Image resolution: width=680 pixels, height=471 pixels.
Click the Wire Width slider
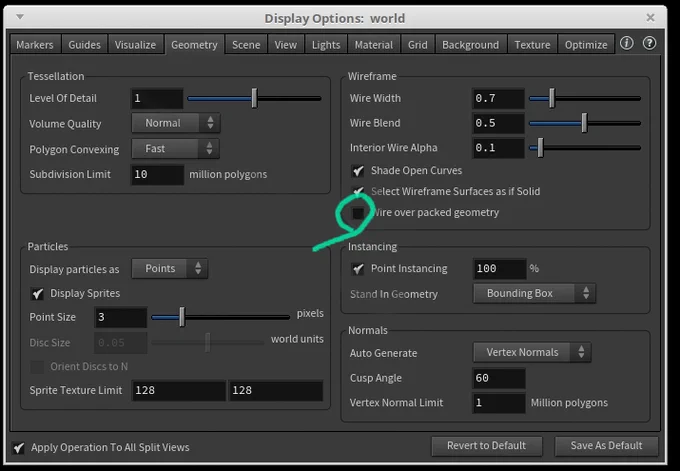click(x=585, y=98)
